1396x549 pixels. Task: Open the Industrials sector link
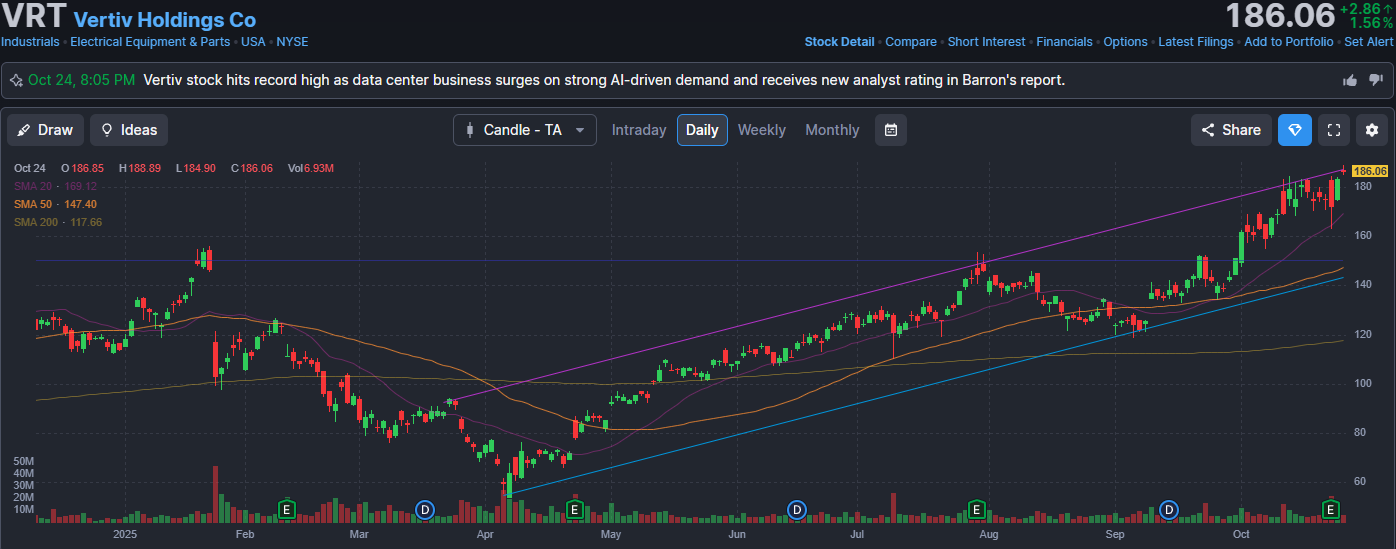point(31,42)
